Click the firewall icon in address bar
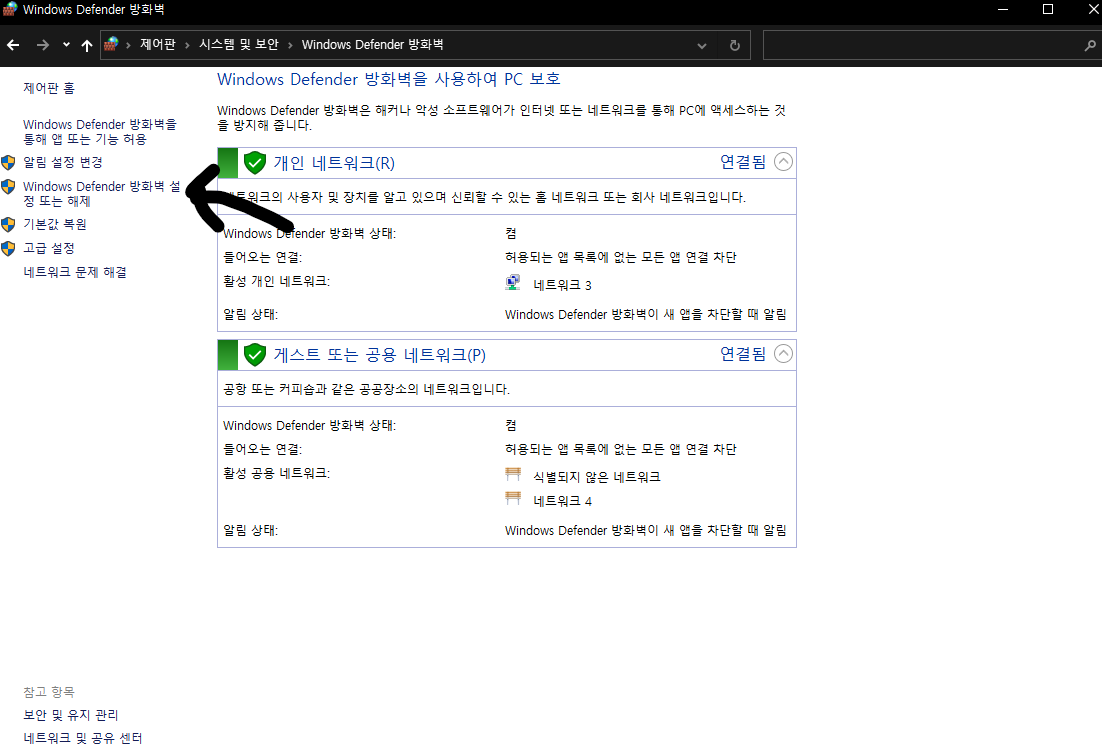The image size is (1102, 752). coord(111,44)
